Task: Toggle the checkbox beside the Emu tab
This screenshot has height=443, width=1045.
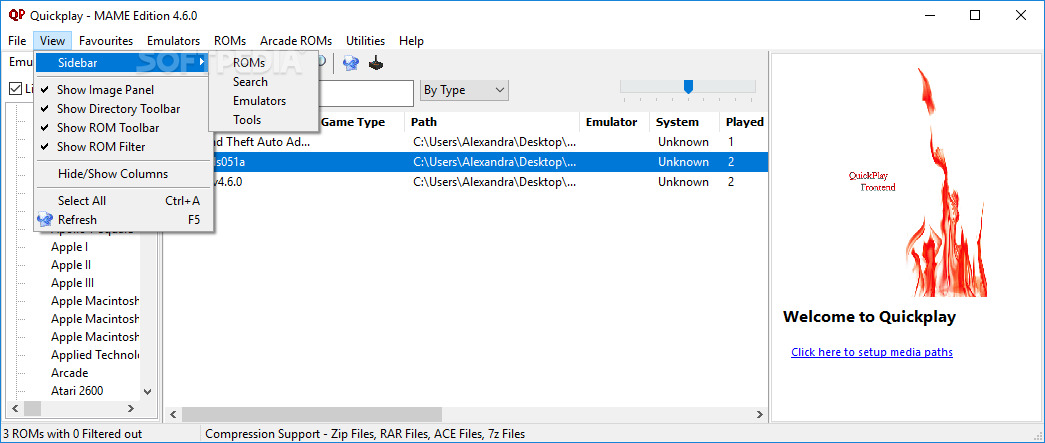Action: point(15,89)
